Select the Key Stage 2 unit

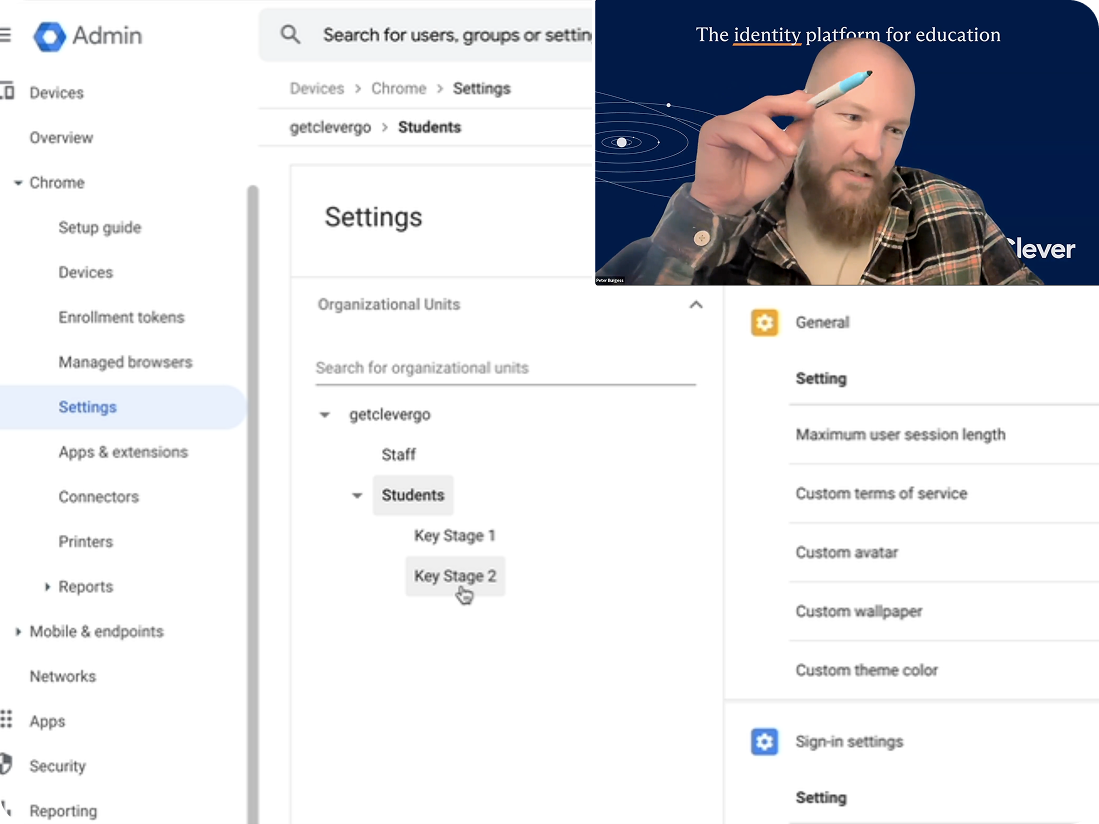(455, 576)
